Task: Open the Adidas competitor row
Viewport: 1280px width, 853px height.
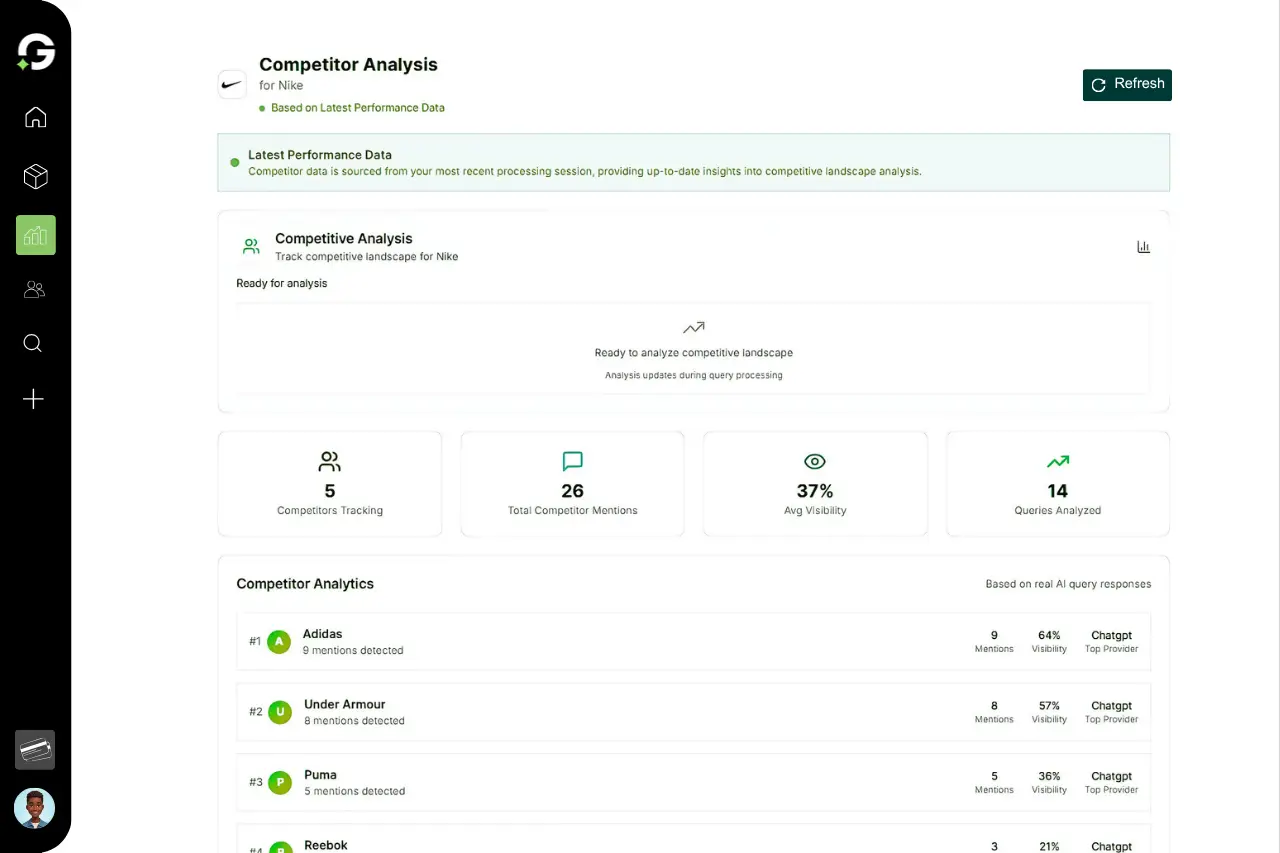Action: click(693, 641)
